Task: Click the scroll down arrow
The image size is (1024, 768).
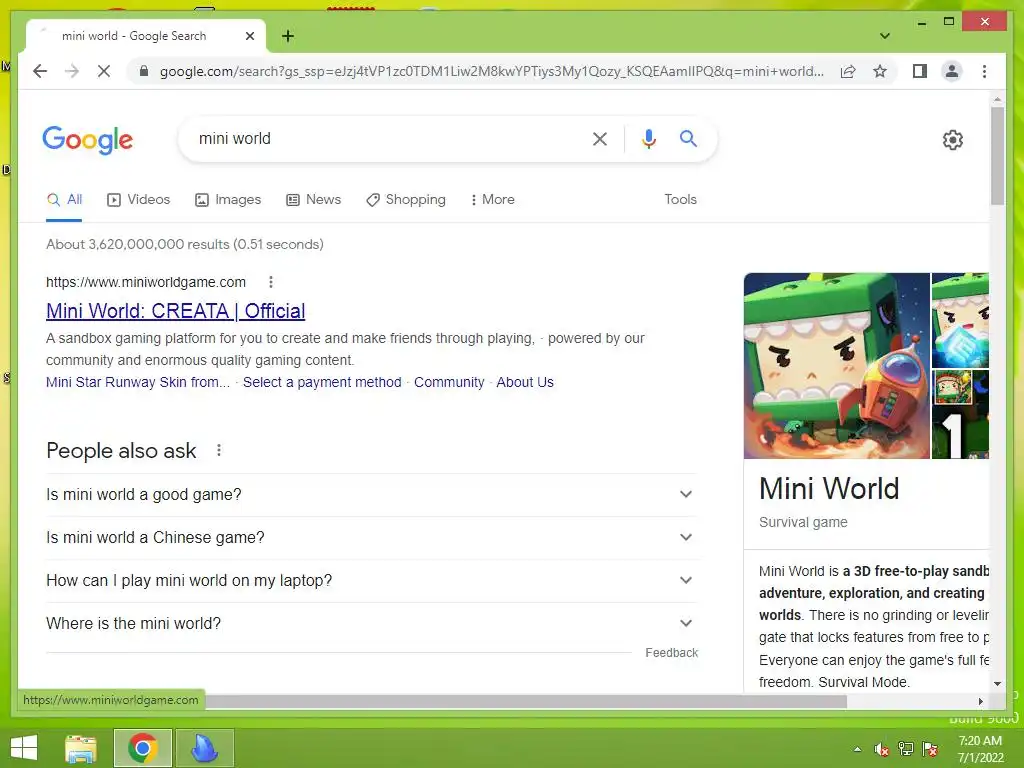Action: [x=997, y=684]
